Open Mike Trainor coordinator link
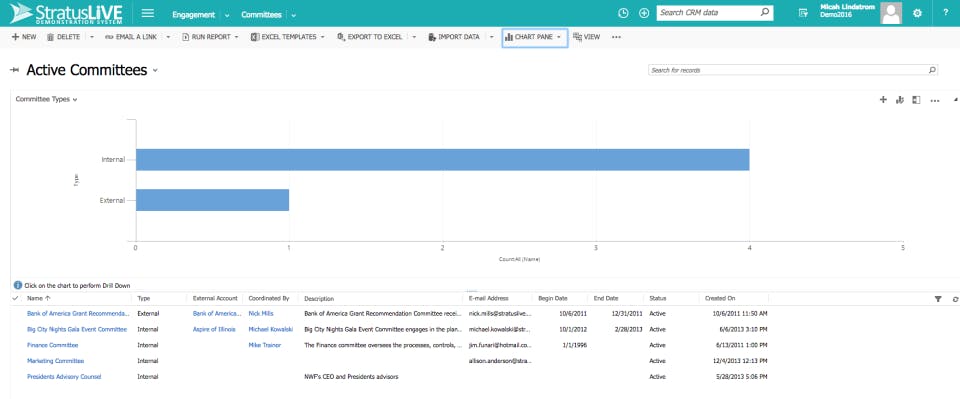Viewport: 960px width, 399px height. (264, 345)
